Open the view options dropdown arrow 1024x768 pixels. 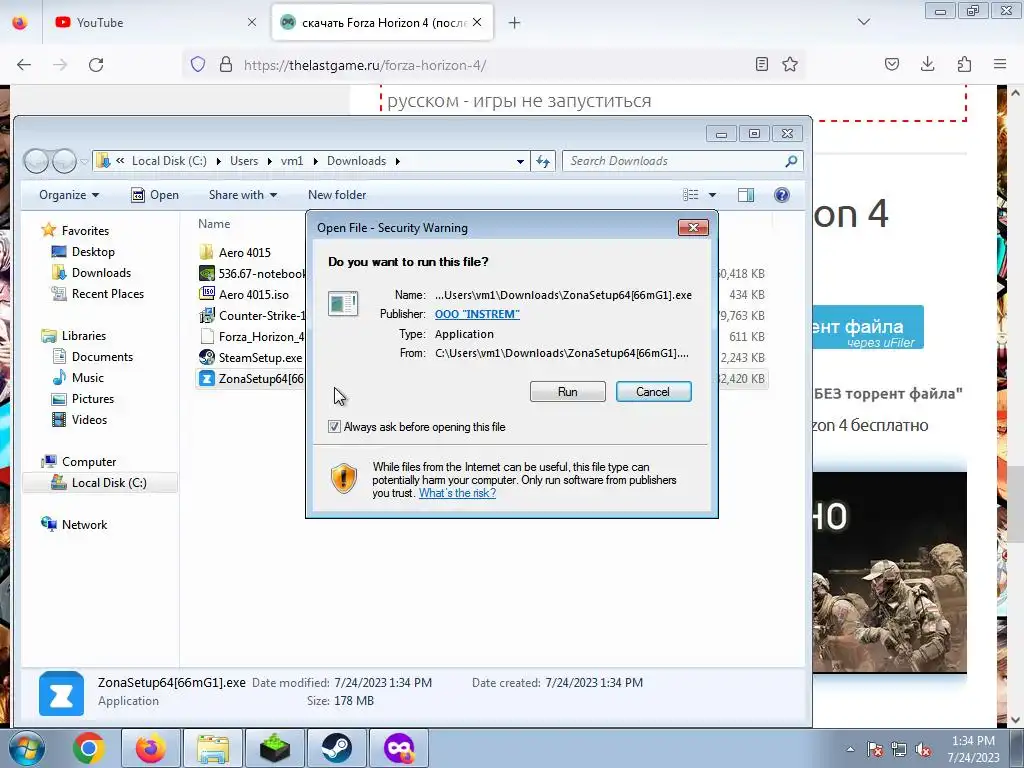pyautogui.click(x=712, y=195)
